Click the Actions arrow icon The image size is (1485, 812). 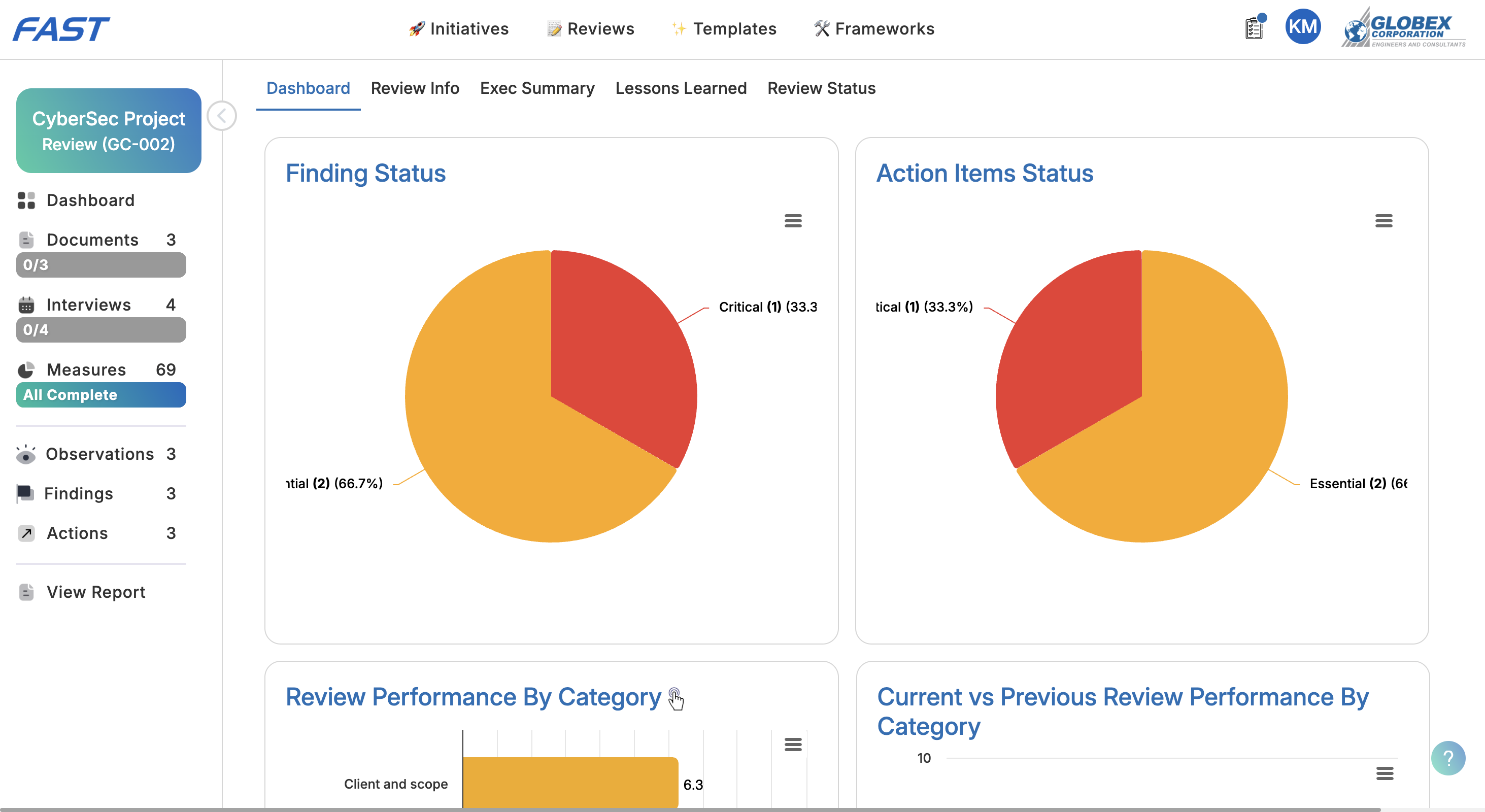[x=26, y=533]
